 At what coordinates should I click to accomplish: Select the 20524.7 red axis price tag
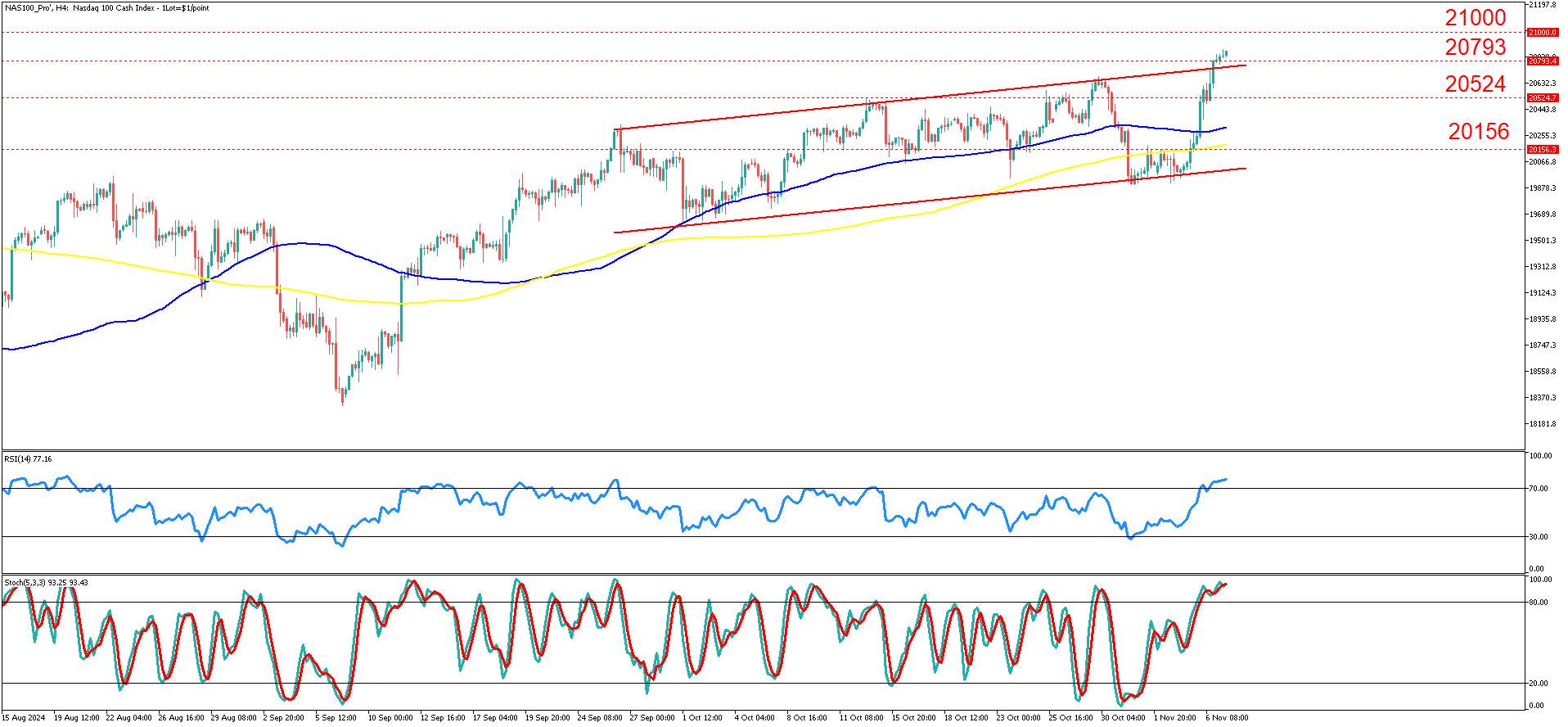pos(1543,98)
